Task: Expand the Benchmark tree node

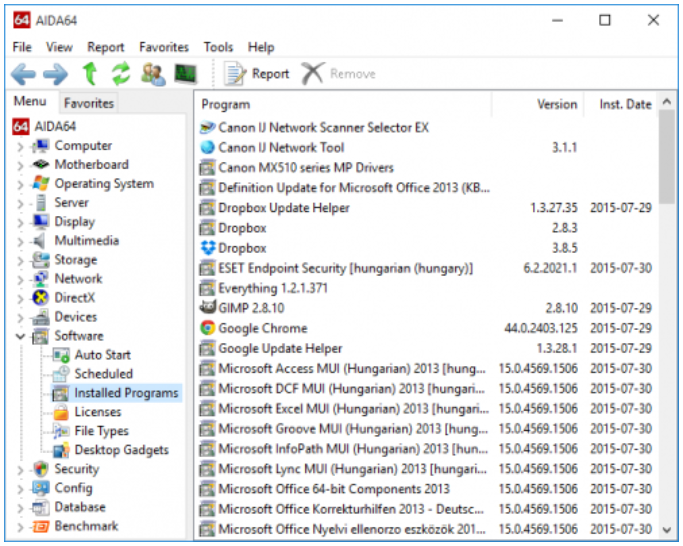Action: pos(20,527)
